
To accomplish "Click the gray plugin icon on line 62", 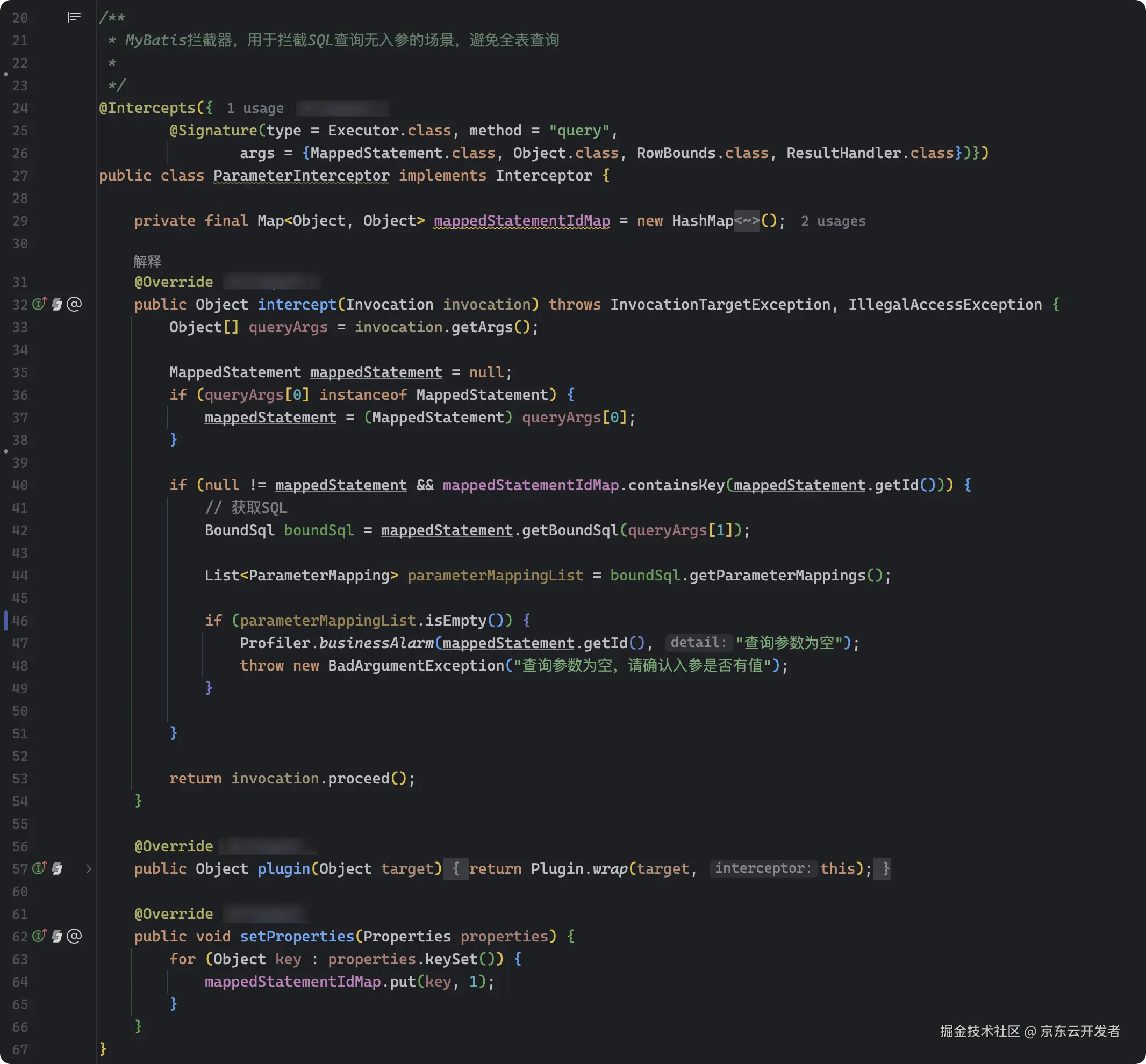I will (x=56, y=936).
